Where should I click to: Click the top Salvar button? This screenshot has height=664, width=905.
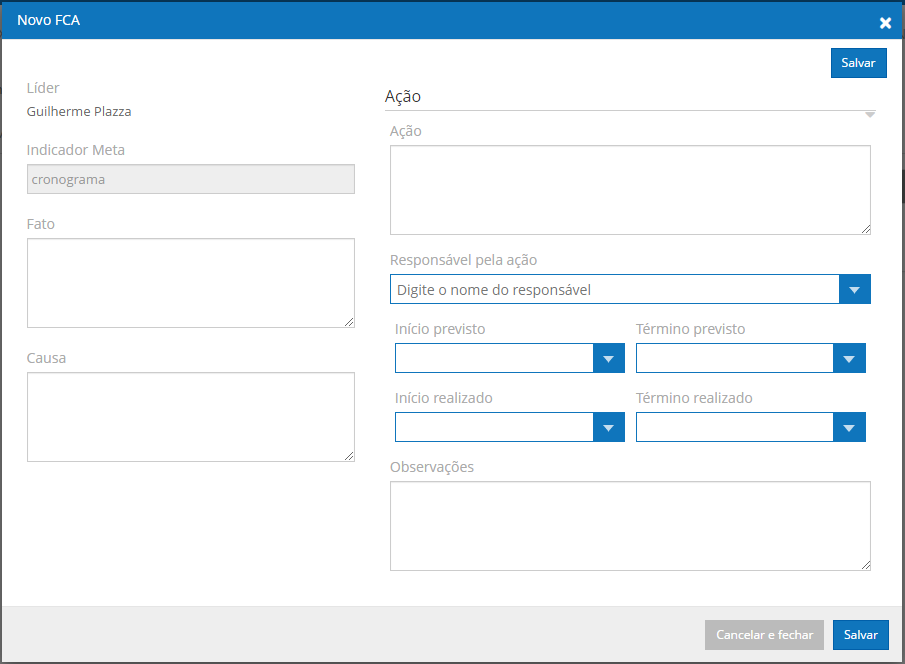[858, 63]
